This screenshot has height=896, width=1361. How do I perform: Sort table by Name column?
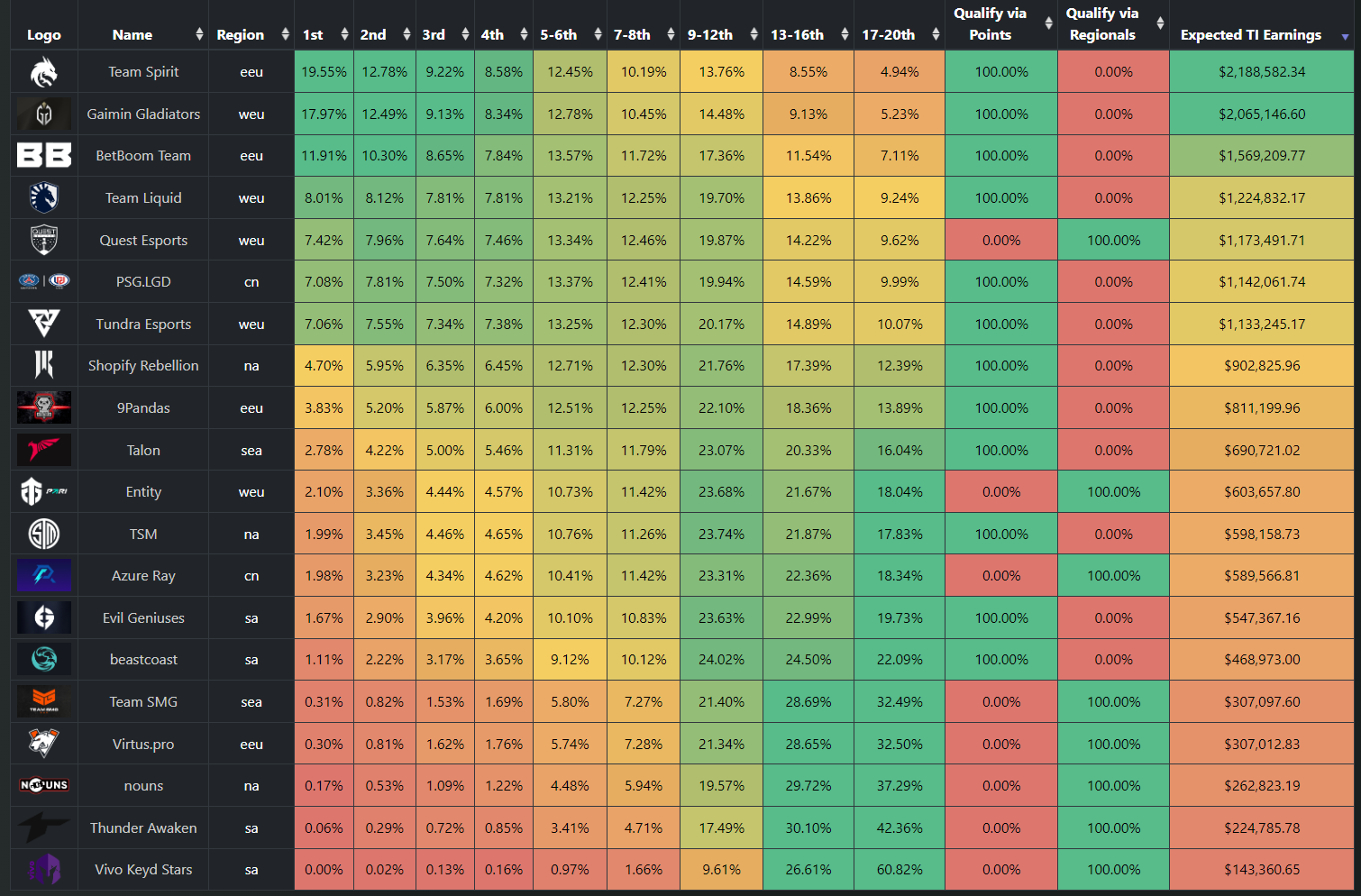pyautogui.click(x=199, y=34)
